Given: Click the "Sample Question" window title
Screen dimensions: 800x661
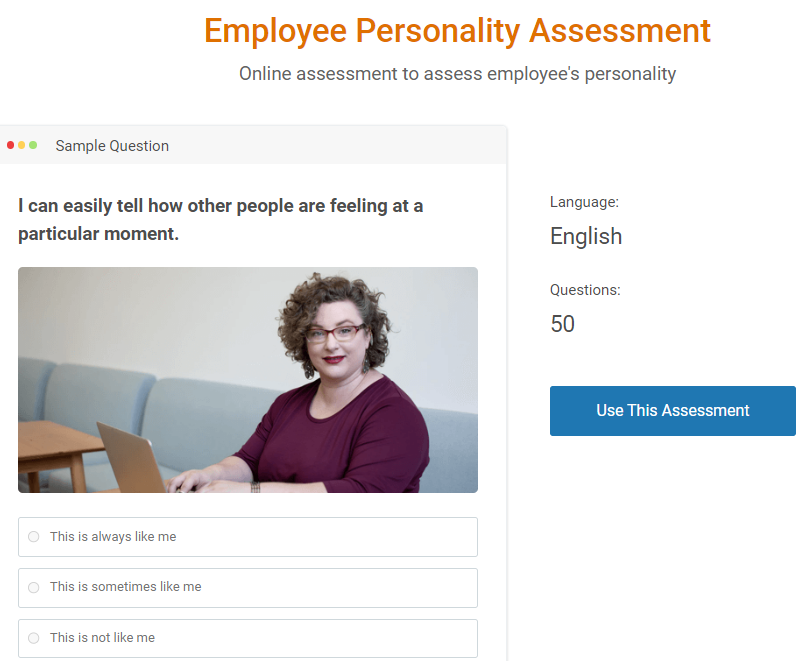Looking at the screenshot, I should 112,146.
